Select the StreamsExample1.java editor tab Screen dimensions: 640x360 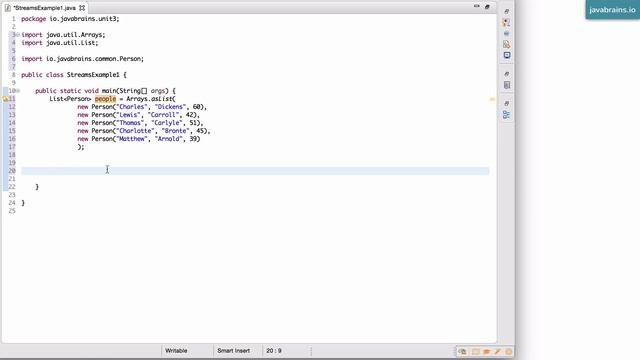[x=44, y=8]
